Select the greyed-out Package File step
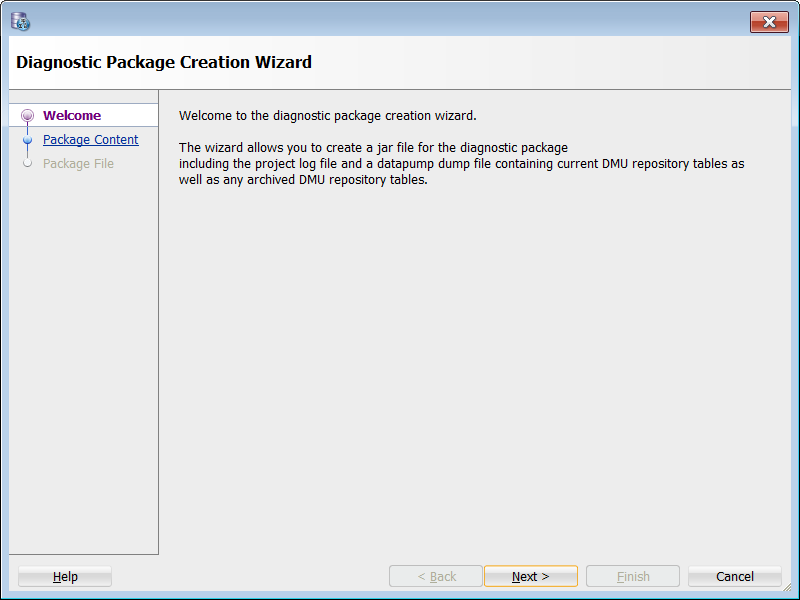This screenshot has width=800, height=600. (78, 164)
